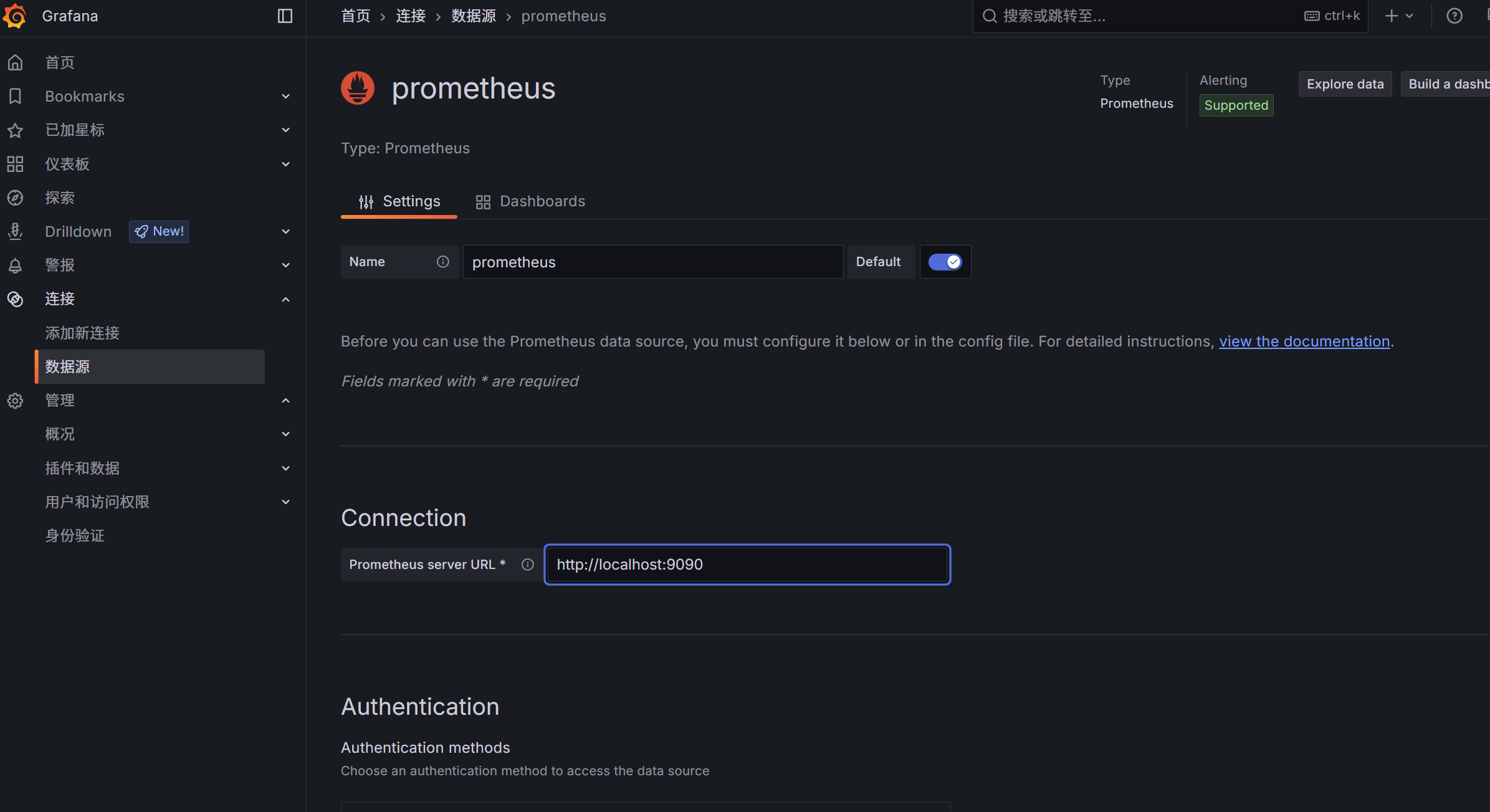
Task: Expand the Bookmarks section chevron
Action: point(286,97)
